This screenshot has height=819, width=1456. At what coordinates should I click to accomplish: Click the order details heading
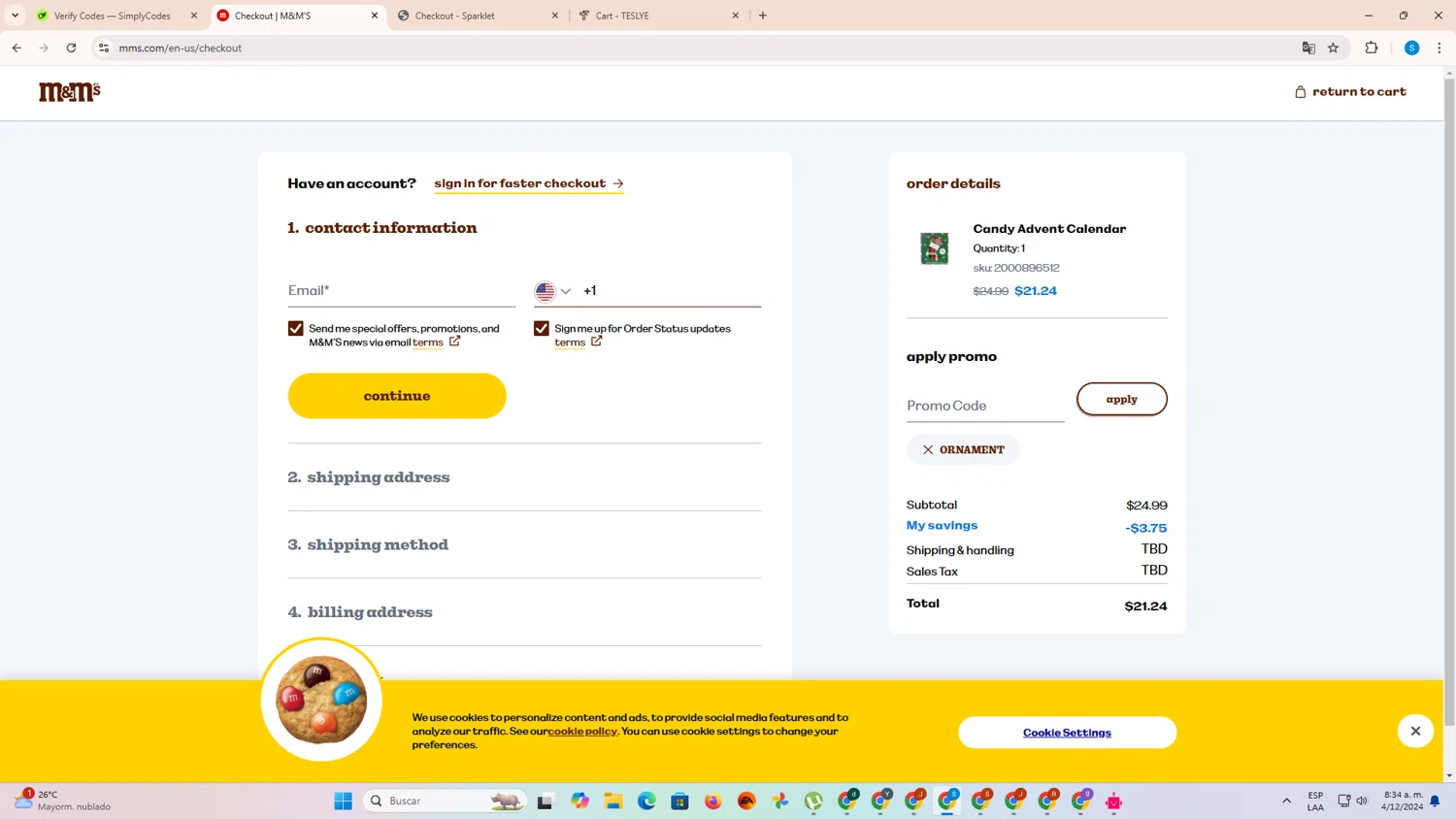pyautogui.click(x=953, y=183)
